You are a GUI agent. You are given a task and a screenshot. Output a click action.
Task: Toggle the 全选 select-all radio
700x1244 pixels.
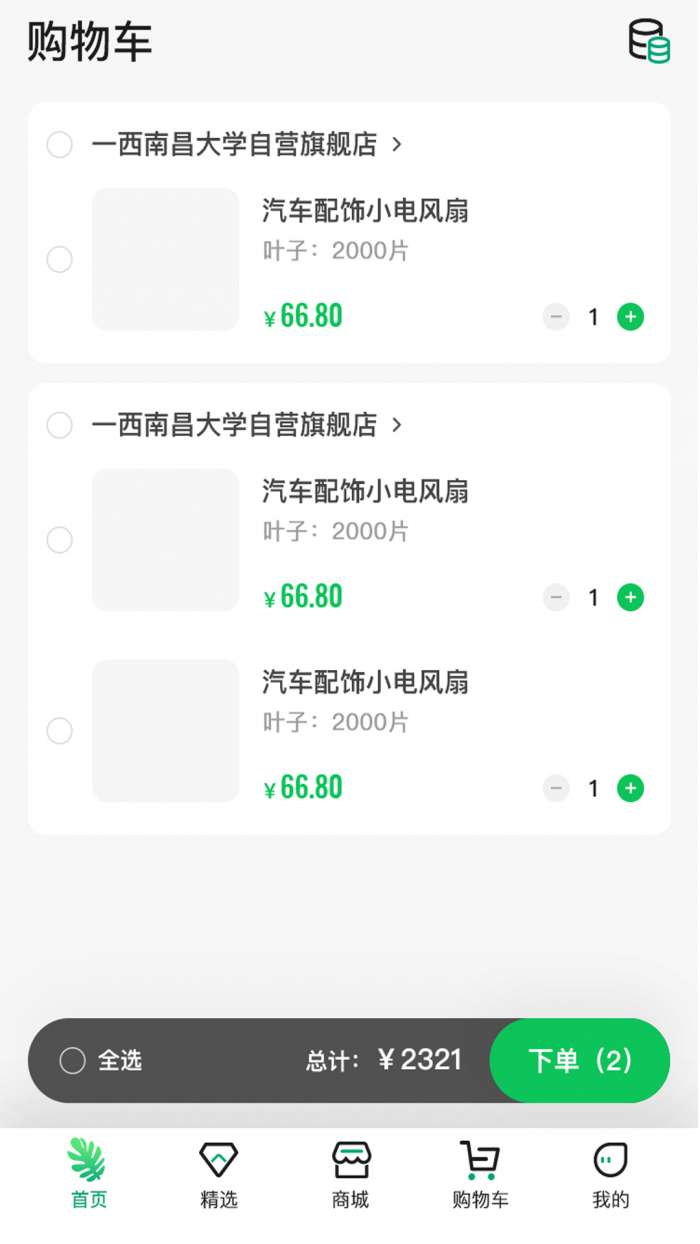[72, 1061]
